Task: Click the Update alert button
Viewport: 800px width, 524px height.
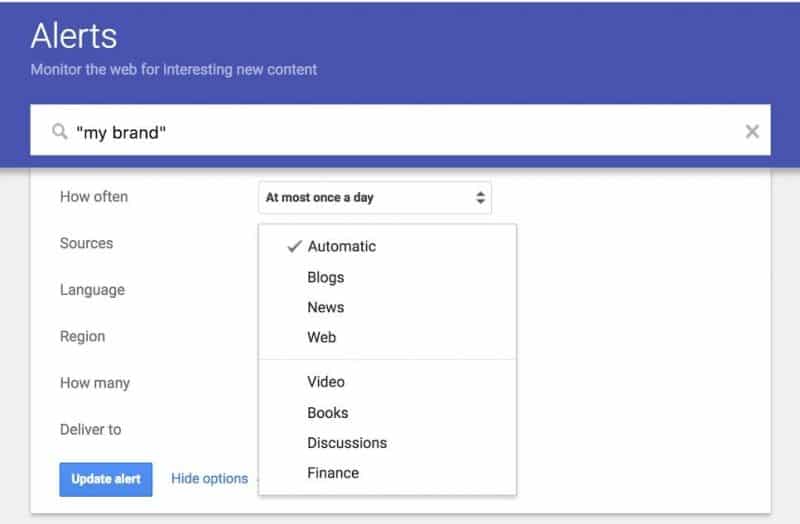Action: coord(106,479)
